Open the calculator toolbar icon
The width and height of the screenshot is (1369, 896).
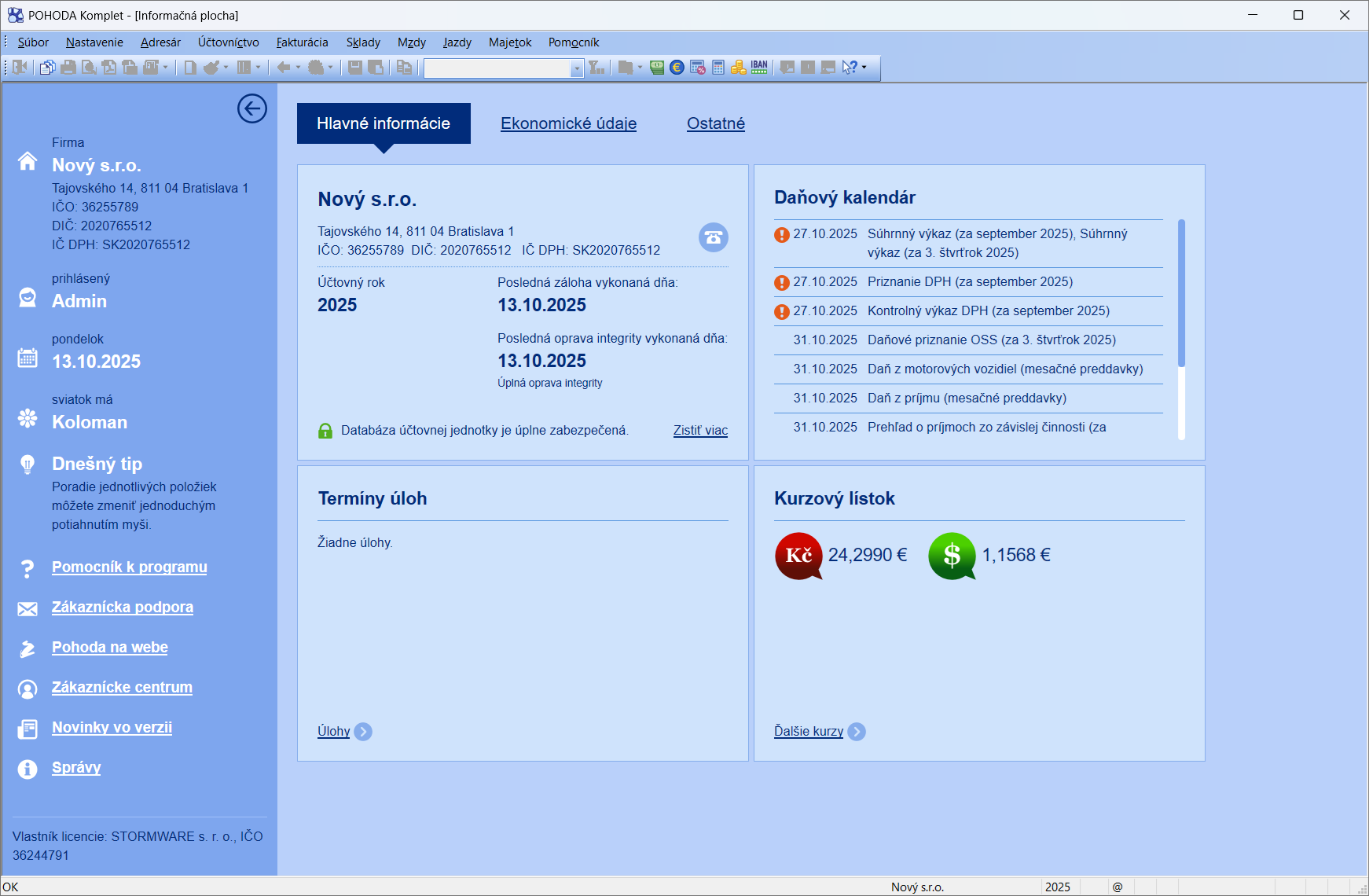point(718,68)
